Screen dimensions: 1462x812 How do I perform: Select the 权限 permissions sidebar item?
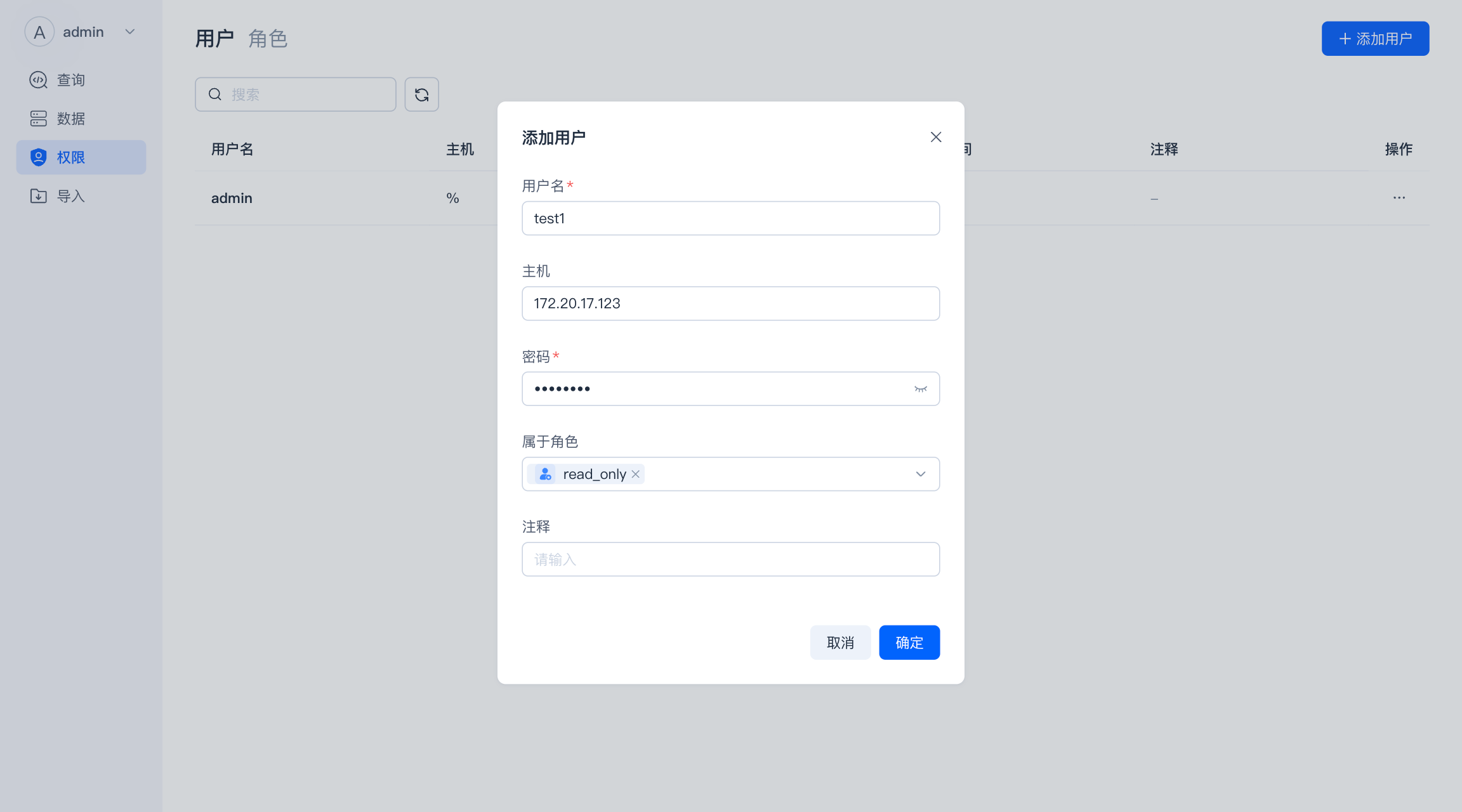pyautogui.click(x=70, y=157)
